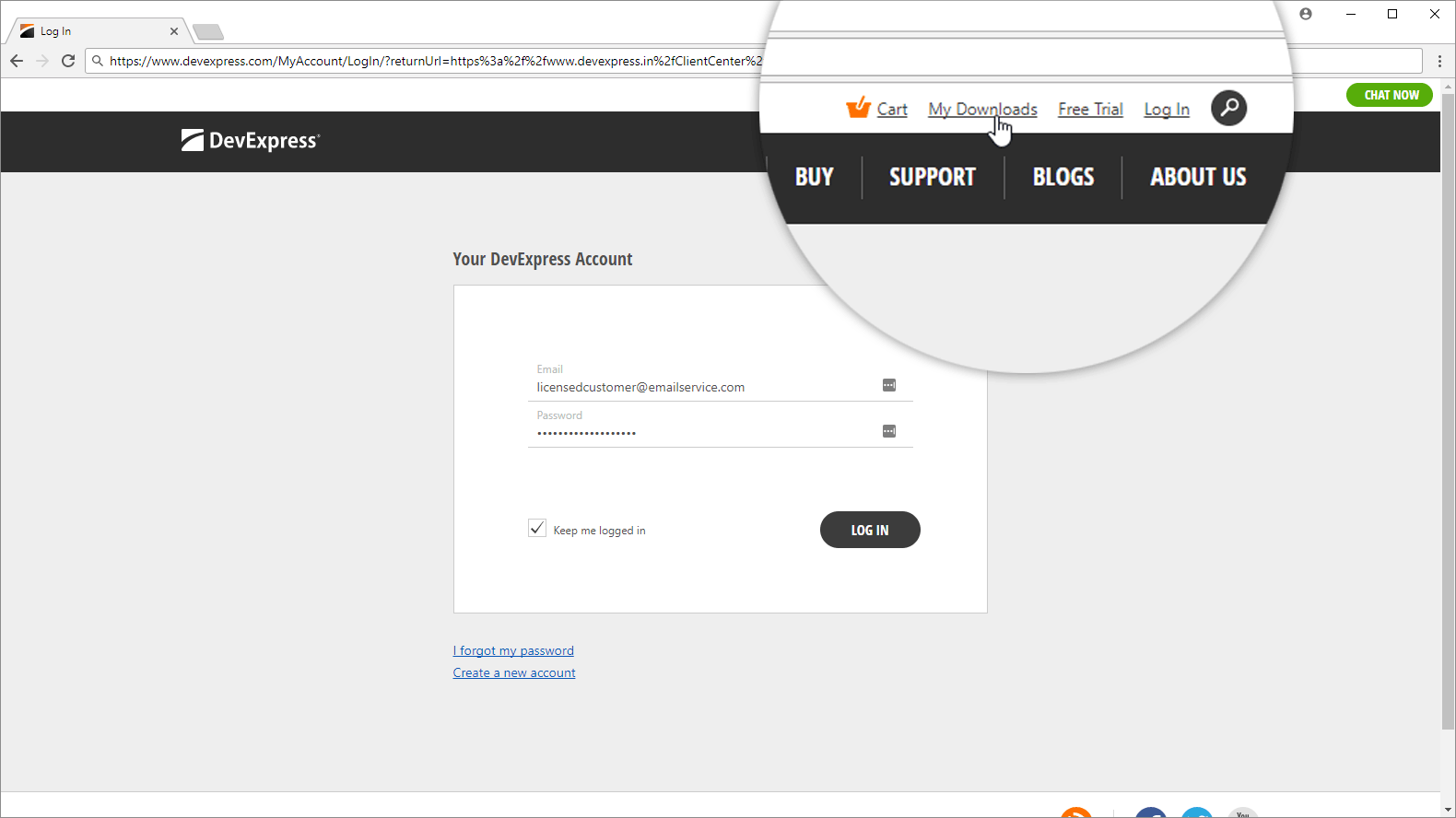Click Create a new account link

514,672
